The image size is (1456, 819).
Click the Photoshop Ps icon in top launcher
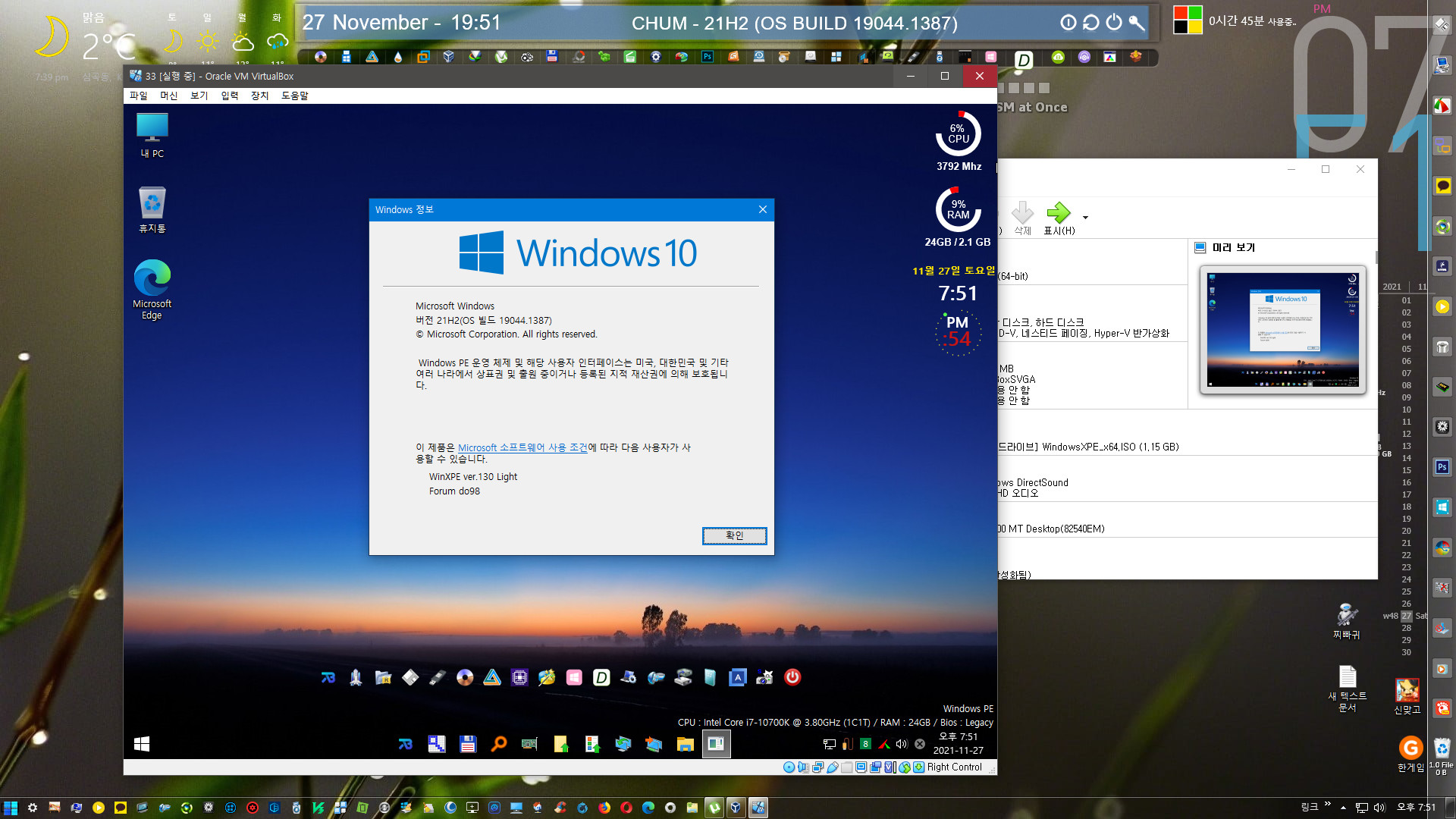pyautogui.click(x=708, y=57)
